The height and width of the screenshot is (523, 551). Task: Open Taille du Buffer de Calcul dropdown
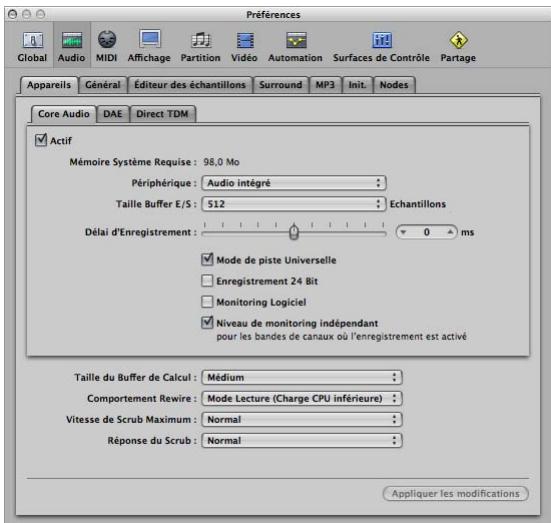pyautogui.click(x=302, y=377)
